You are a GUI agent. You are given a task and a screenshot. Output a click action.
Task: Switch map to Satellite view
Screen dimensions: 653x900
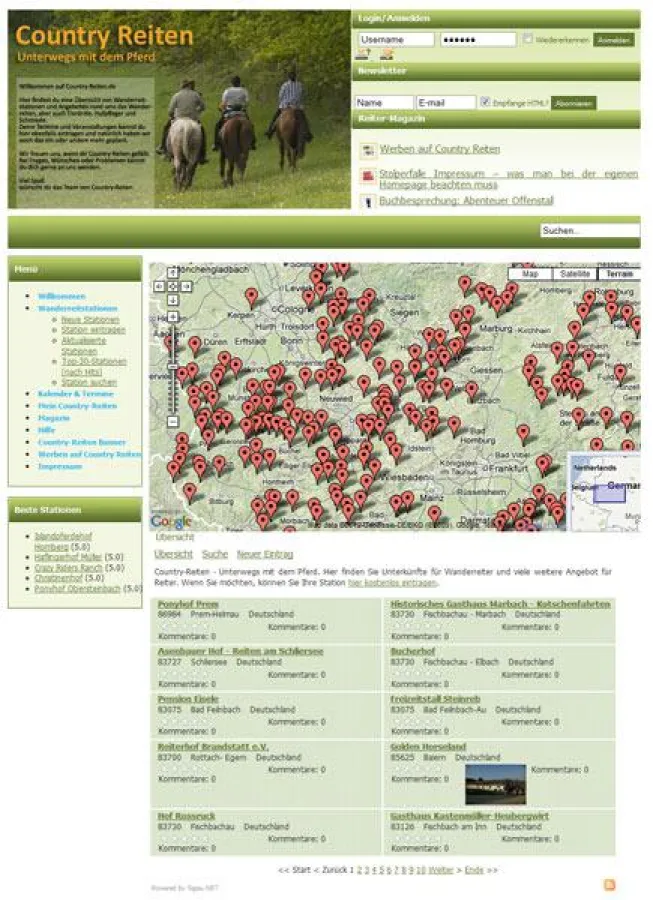574,273
